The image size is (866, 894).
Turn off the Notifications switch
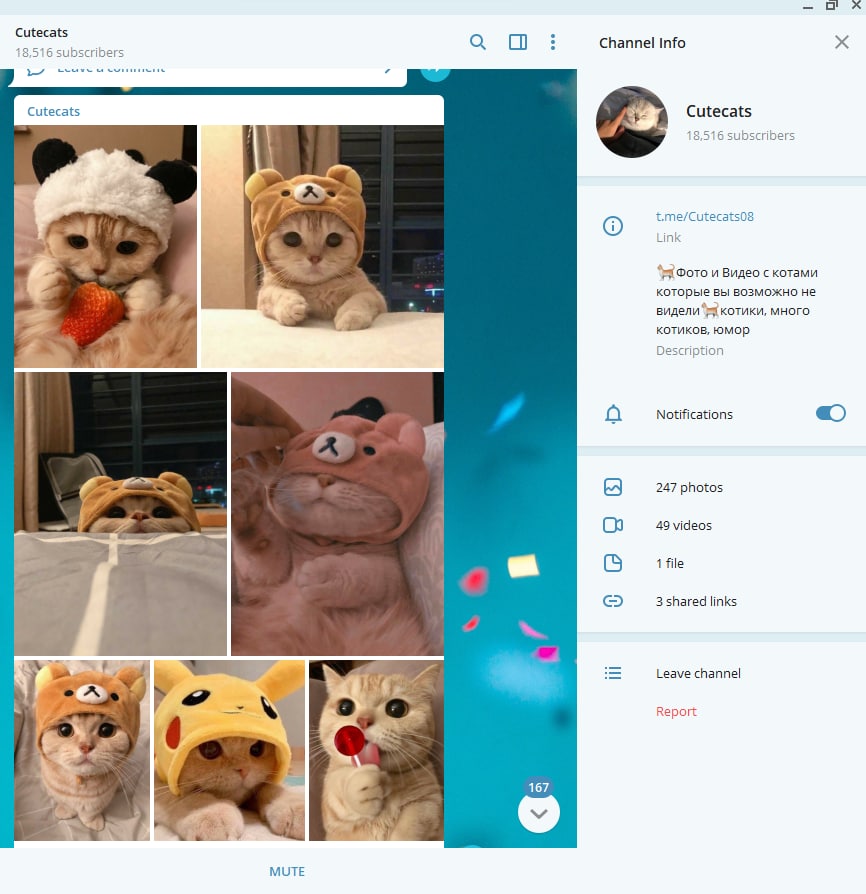(831, 413)
